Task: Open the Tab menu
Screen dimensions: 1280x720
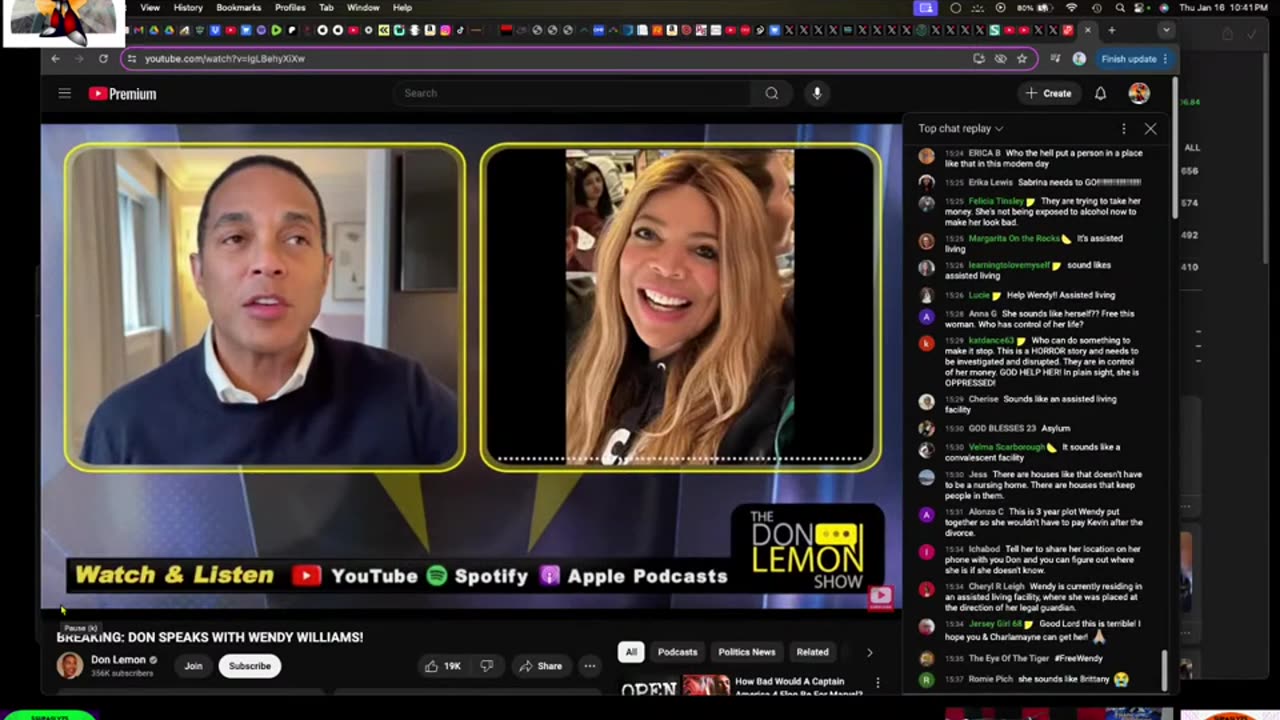Action: tap(326, 8)
